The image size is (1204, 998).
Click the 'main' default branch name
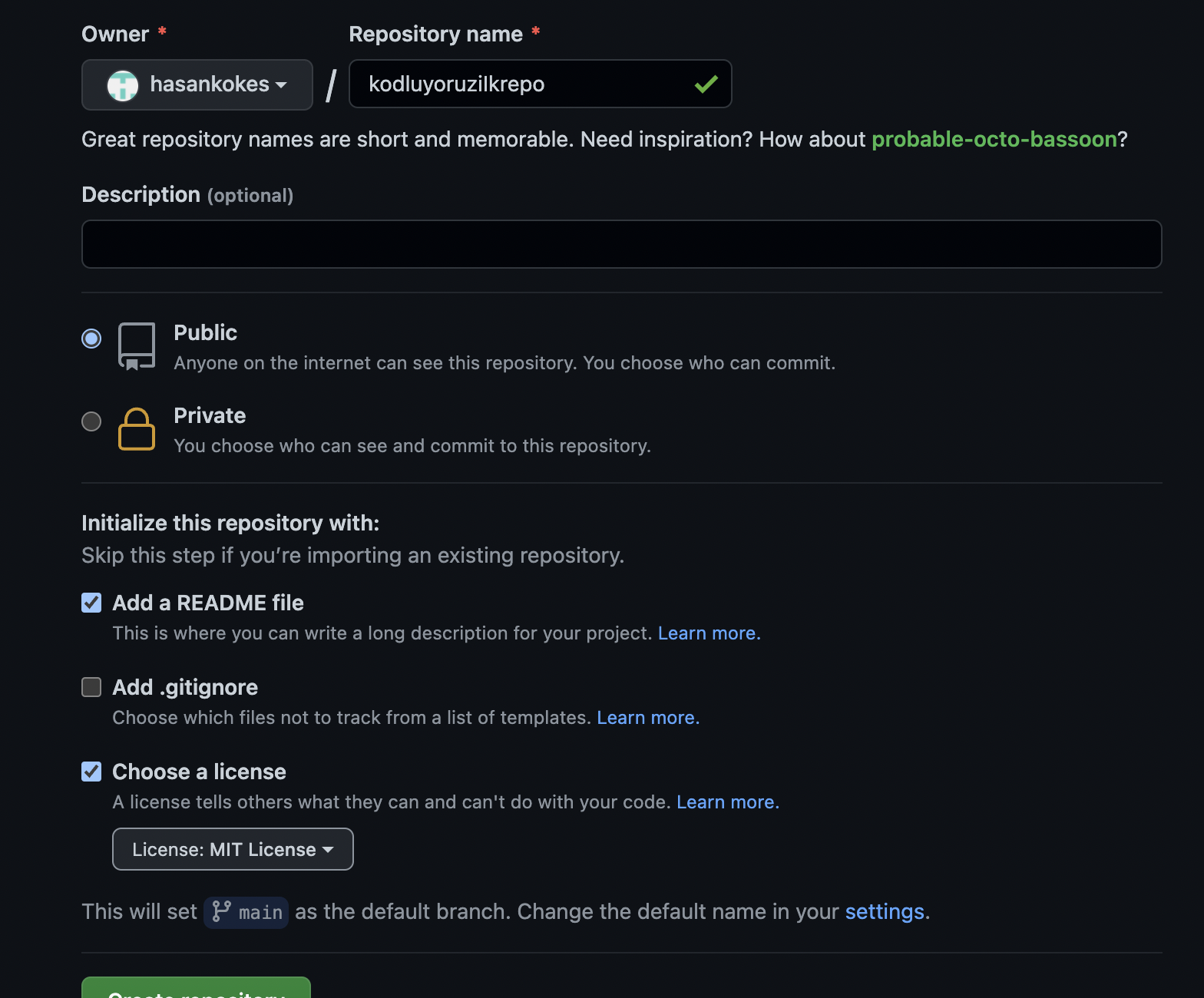(x=260, y=913)
